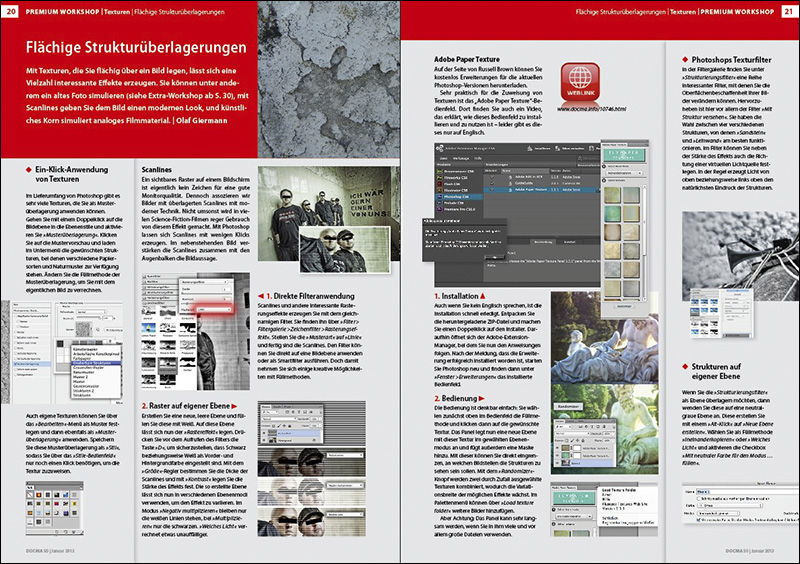Click the search field in Extension Manager

589,158
